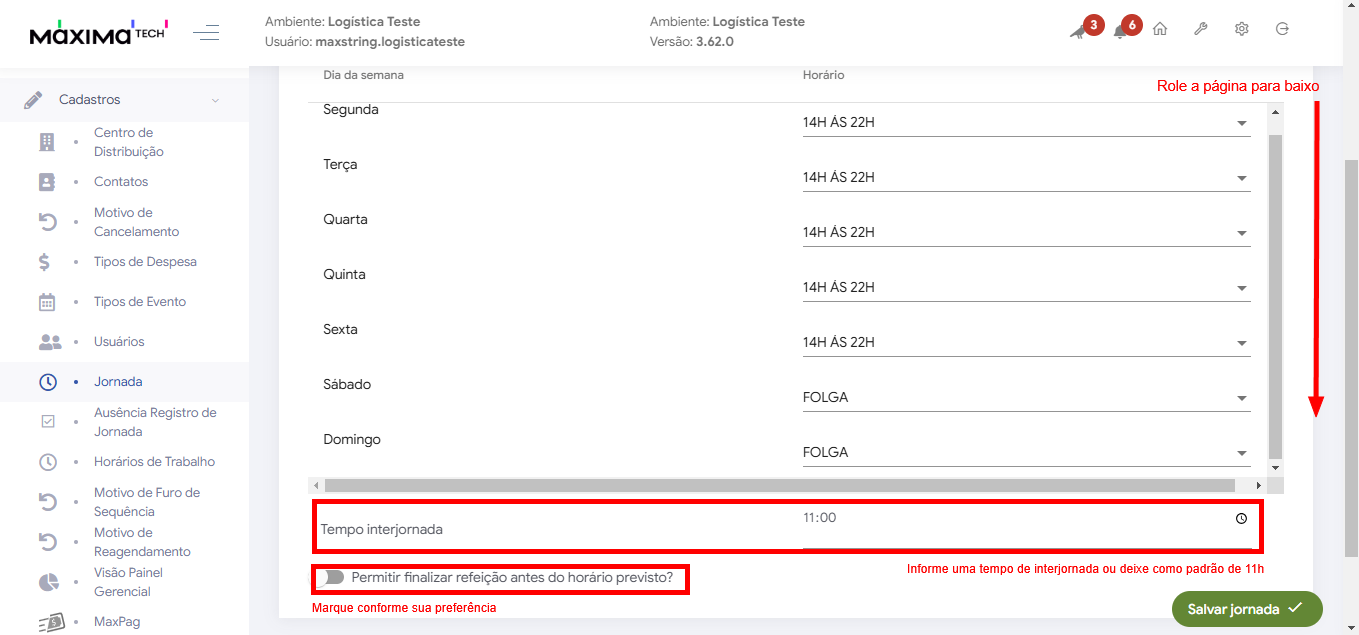Open Tipos de Evento link

(140, 302)
